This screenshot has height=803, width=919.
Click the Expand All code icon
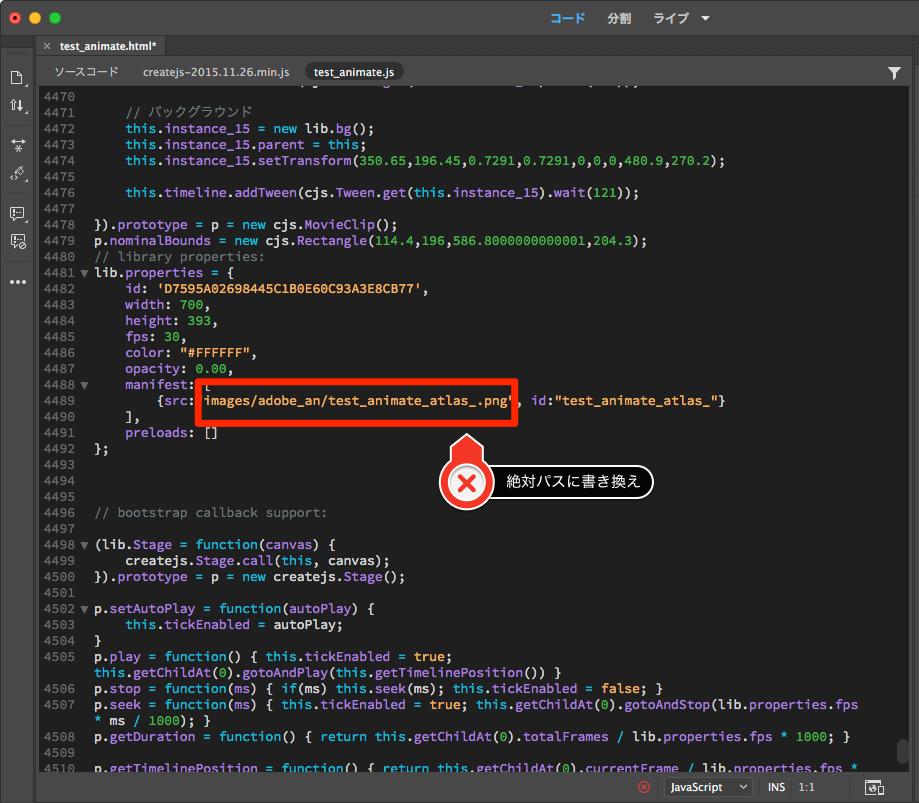point(17,145)
